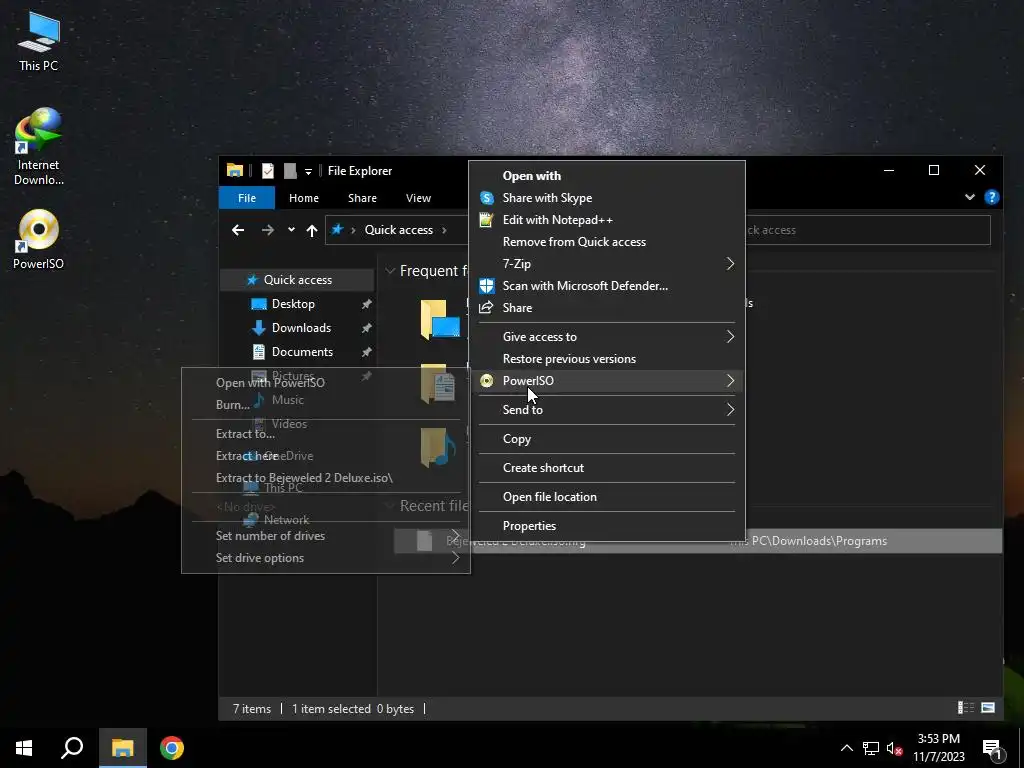Image resolution: width=1024 pixels, height=768 pixels.
Task: Click the PowerISO disc icon in context menu
Action: 487,381
